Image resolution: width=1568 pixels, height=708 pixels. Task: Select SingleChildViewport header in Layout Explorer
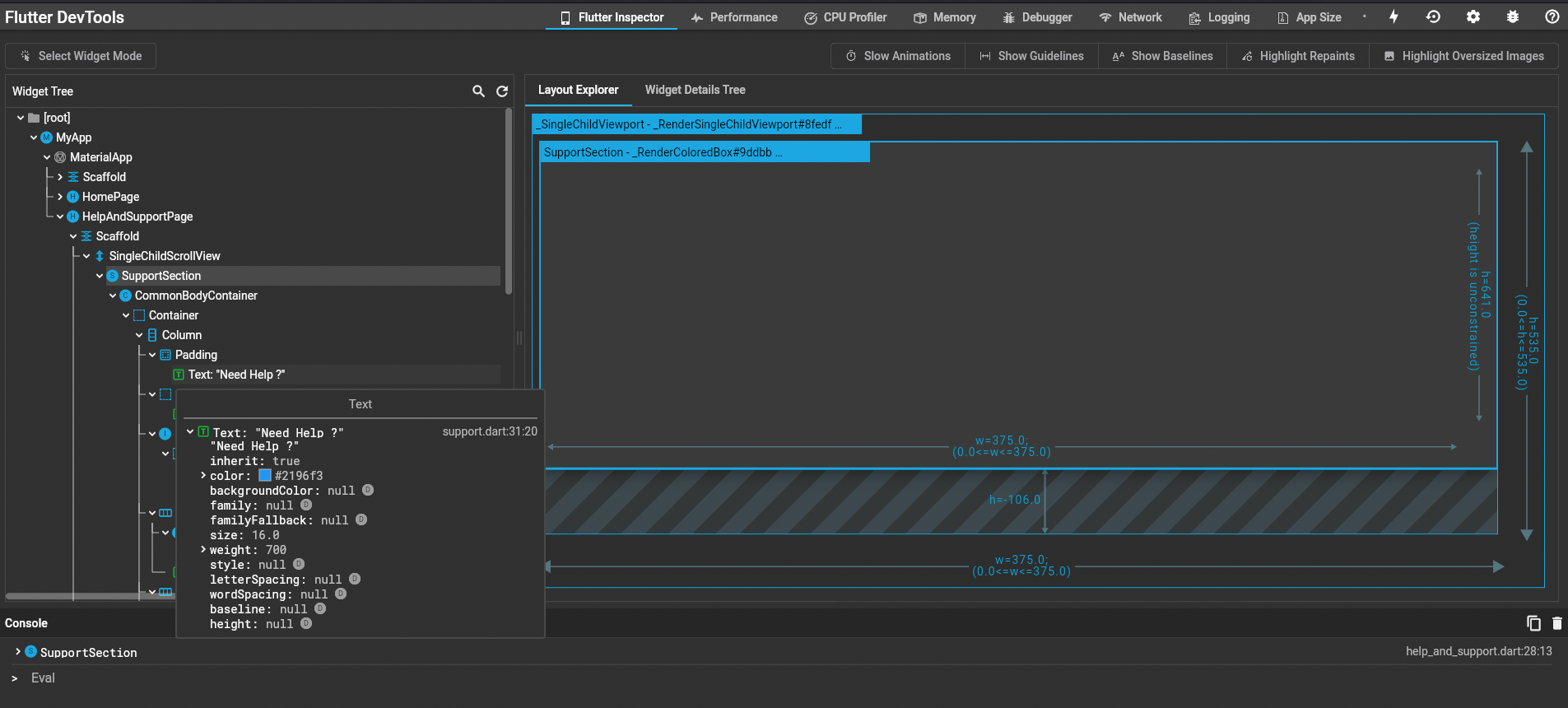tap(697, 124)
